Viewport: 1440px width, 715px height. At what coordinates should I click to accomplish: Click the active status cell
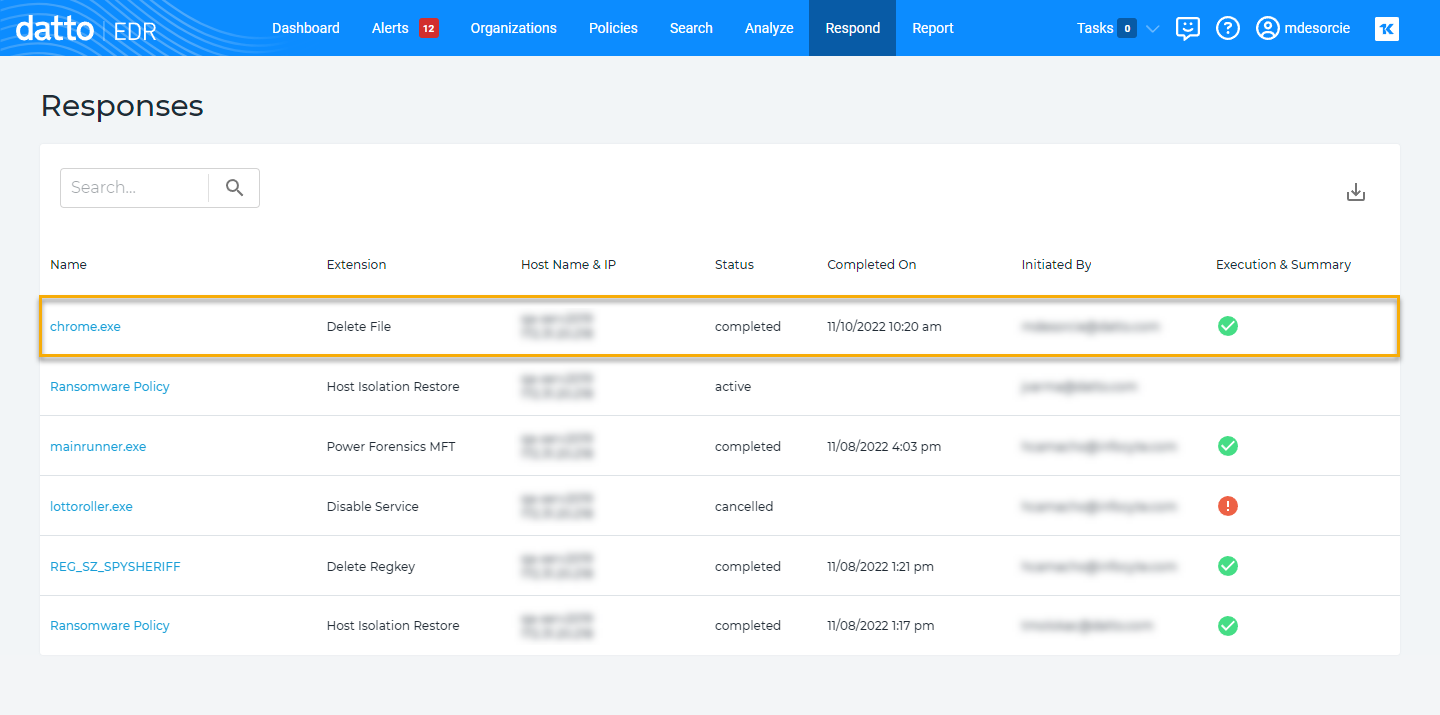tap(733, 386)
